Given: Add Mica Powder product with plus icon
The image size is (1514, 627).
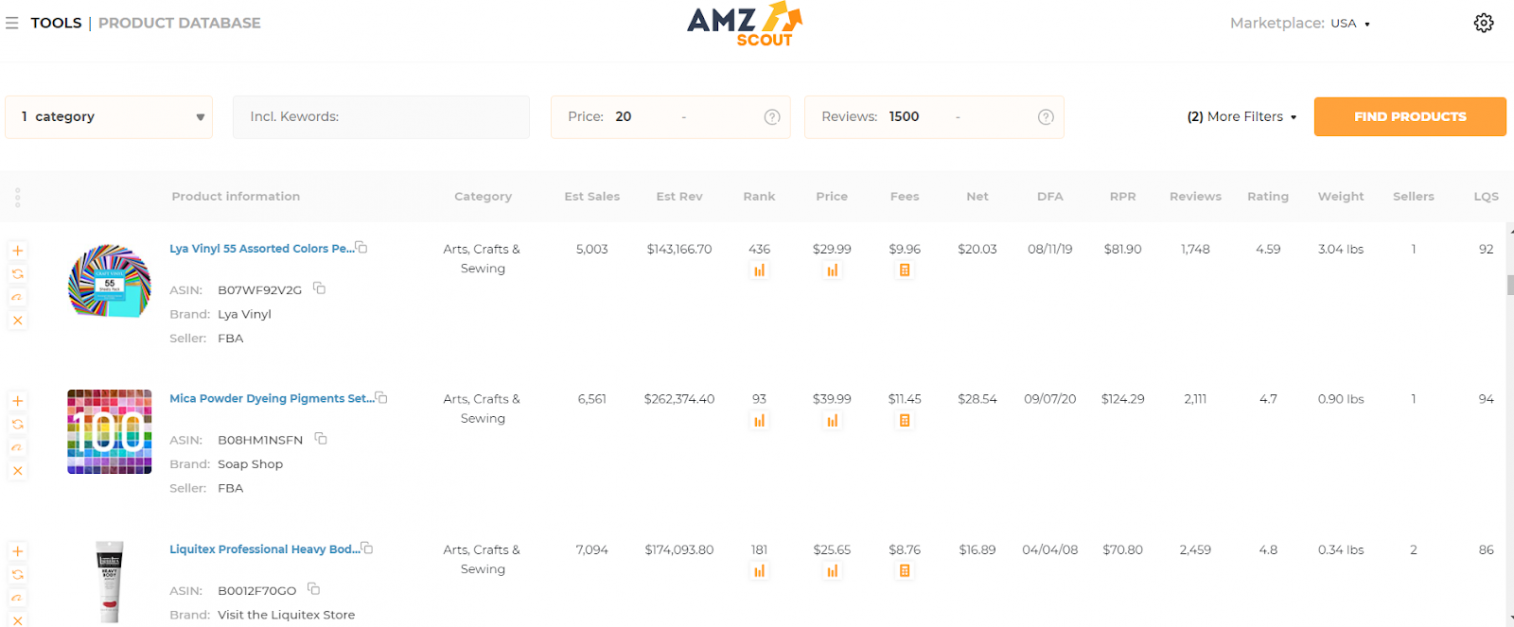Looking at the screenshot, I should [18, 400].
